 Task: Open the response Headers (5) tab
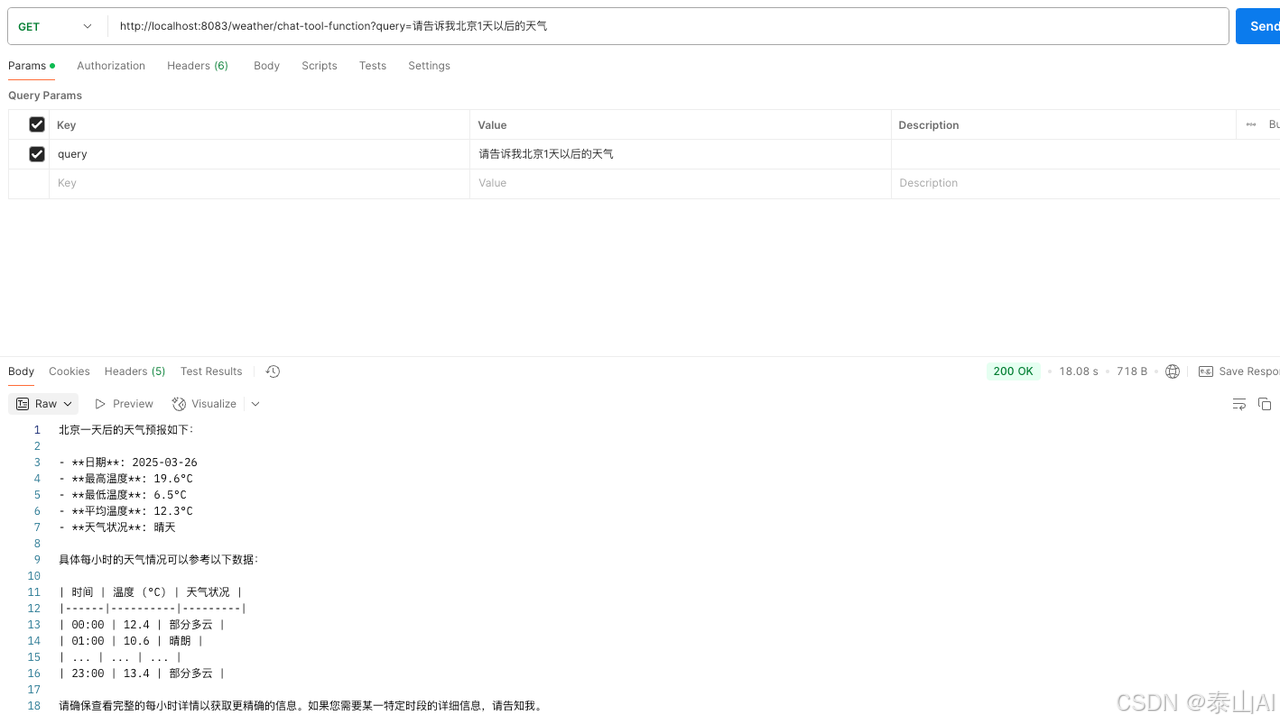coord(135,372)
